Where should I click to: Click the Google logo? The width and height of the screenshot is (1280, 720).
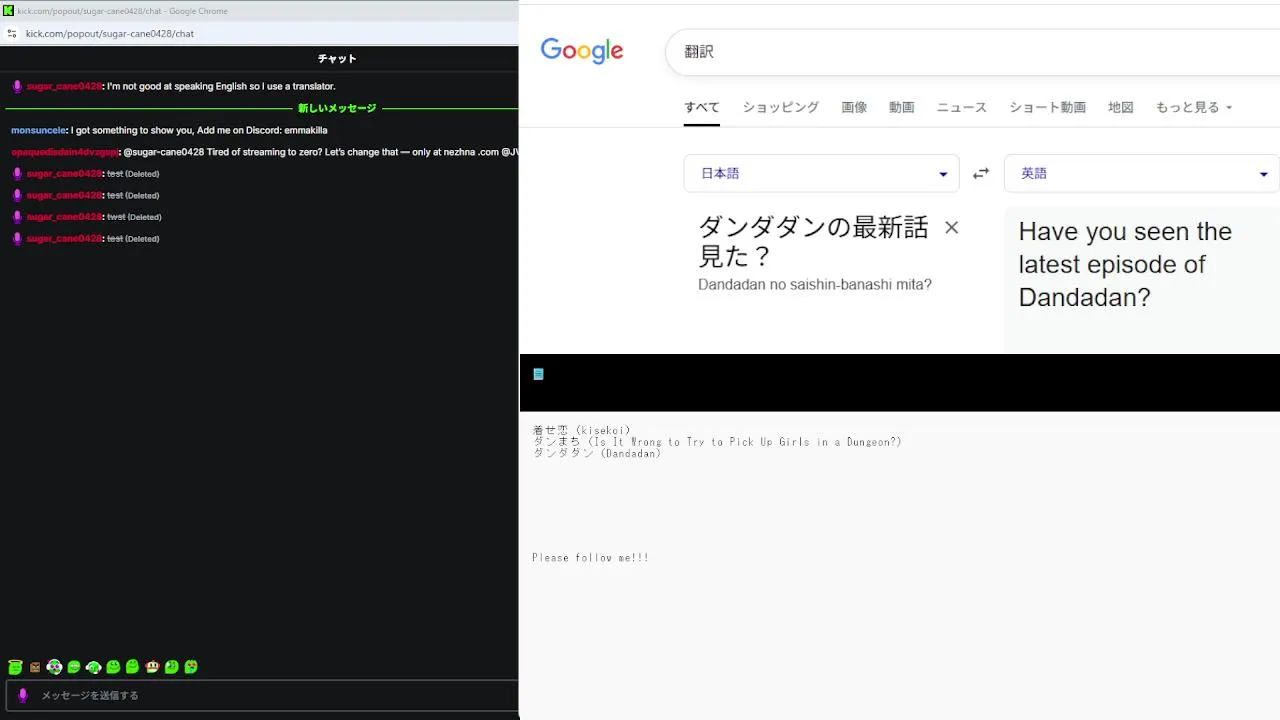click(582, 51)
